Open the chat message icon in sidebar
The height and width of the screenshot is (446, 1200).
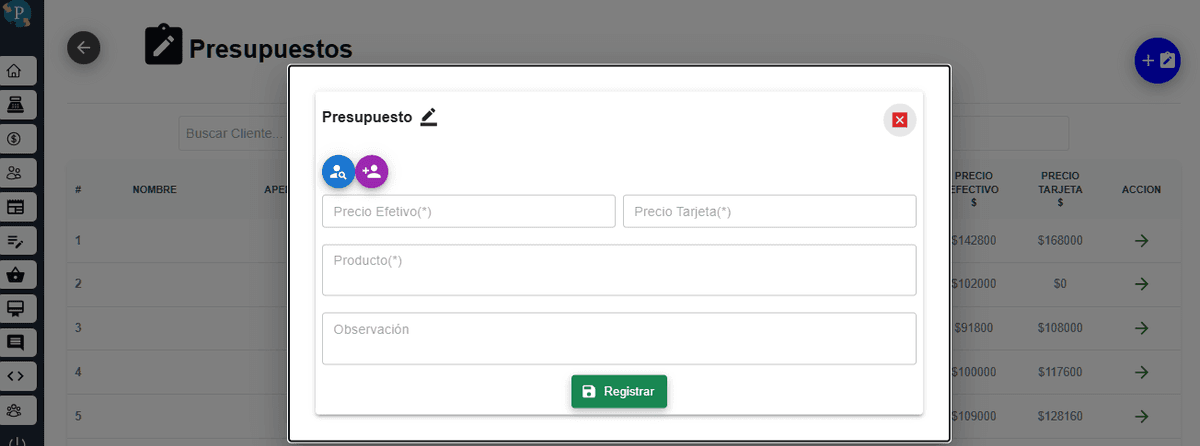[x=15, y=342]
